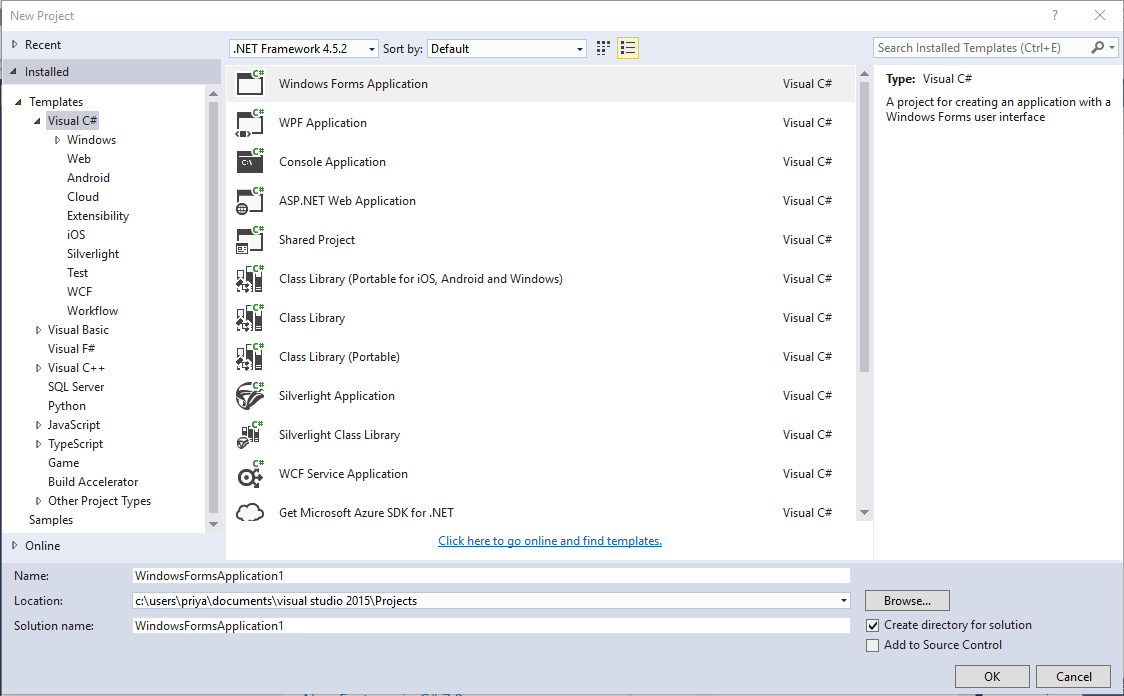Select the Test category
Viewport: 1124px width, 696px height.
pos(77,272)
